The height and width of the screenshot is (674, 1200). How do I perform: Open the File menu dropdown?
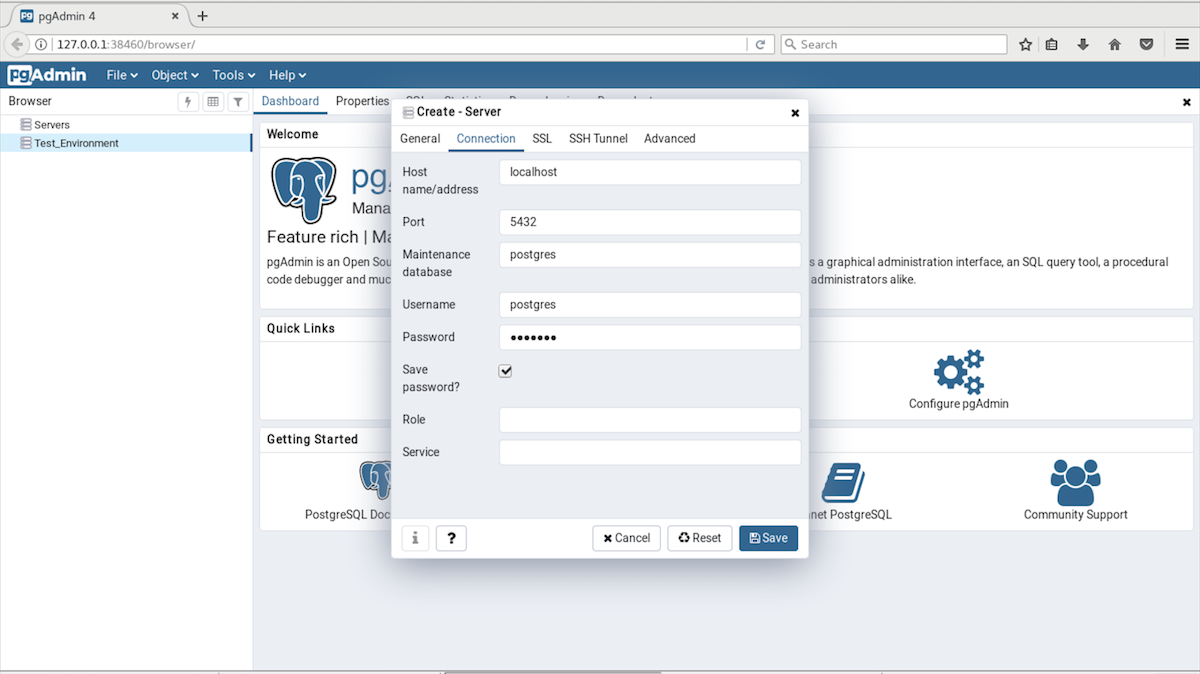(x=122, y=75)
